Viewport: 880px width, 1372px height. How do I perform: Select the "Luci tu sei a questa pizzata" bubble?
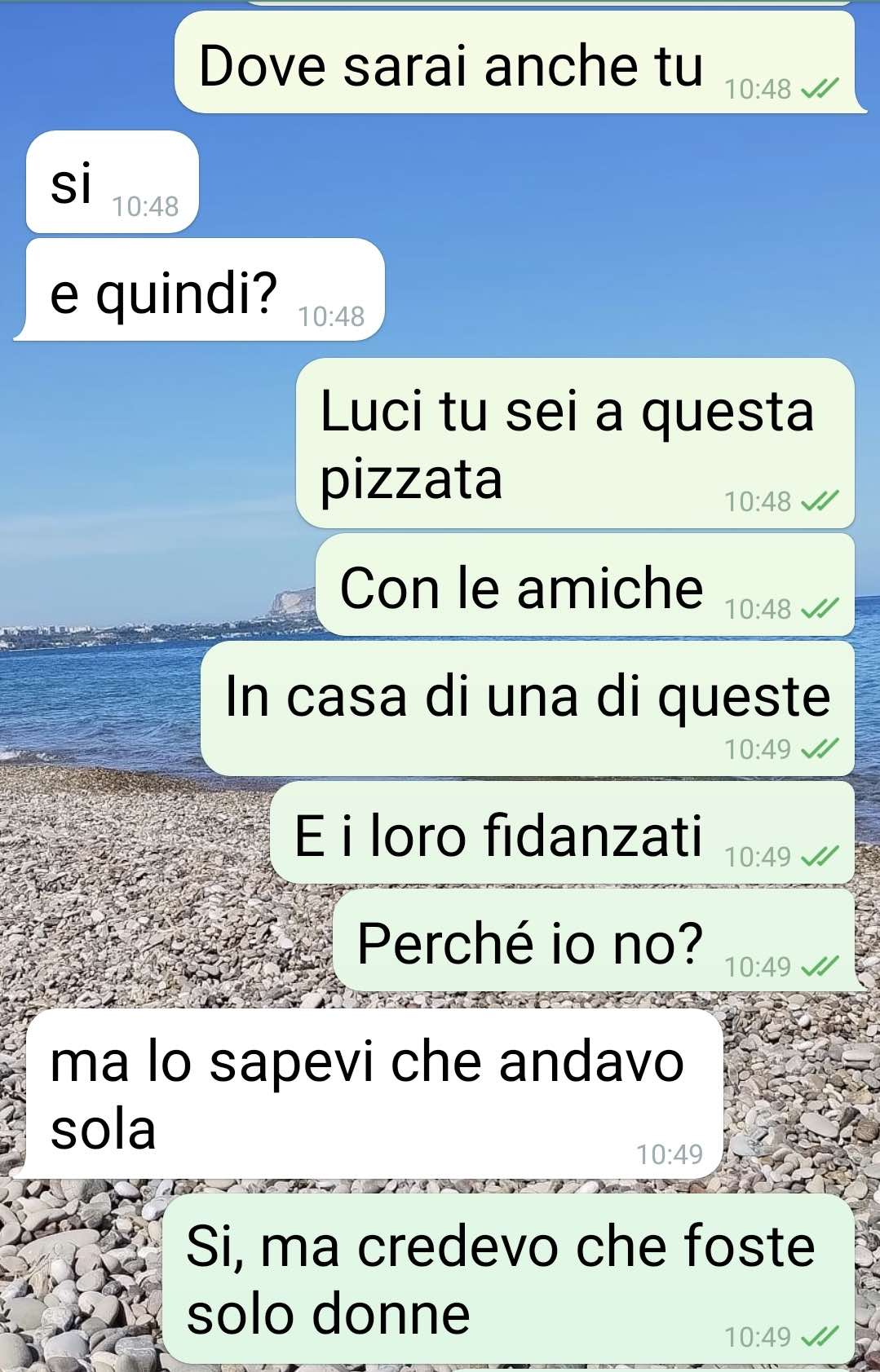(x=575, y=443)
